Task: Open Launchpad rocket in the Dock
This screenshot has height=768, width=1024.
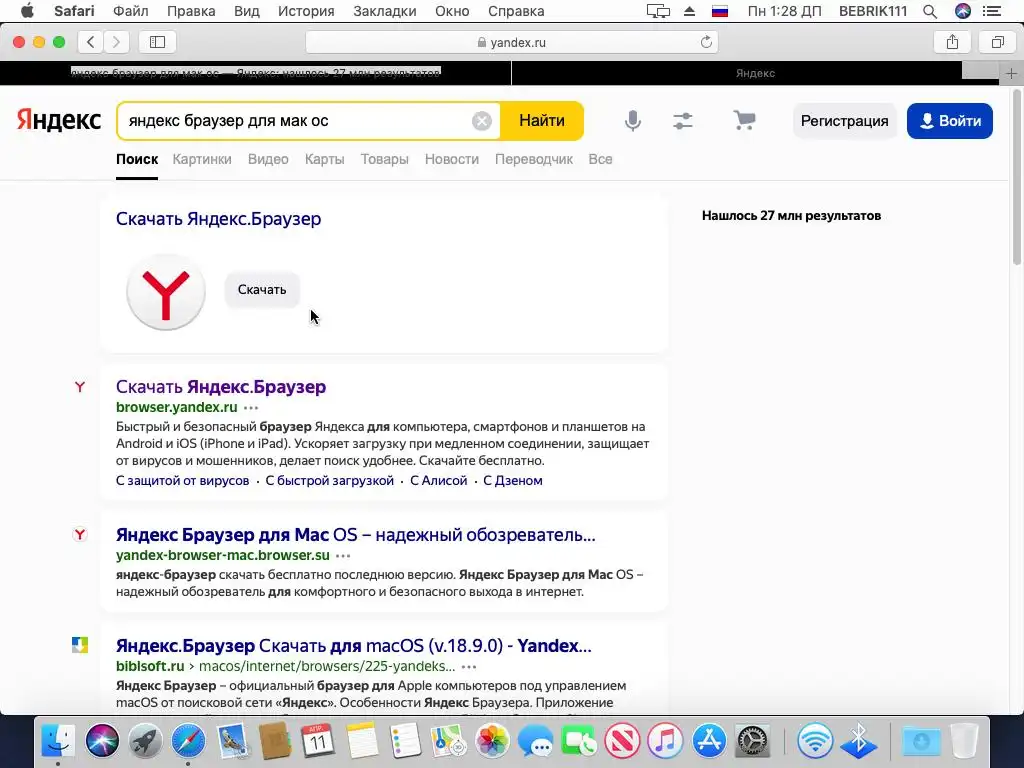Action: click(x=145, y=741)
